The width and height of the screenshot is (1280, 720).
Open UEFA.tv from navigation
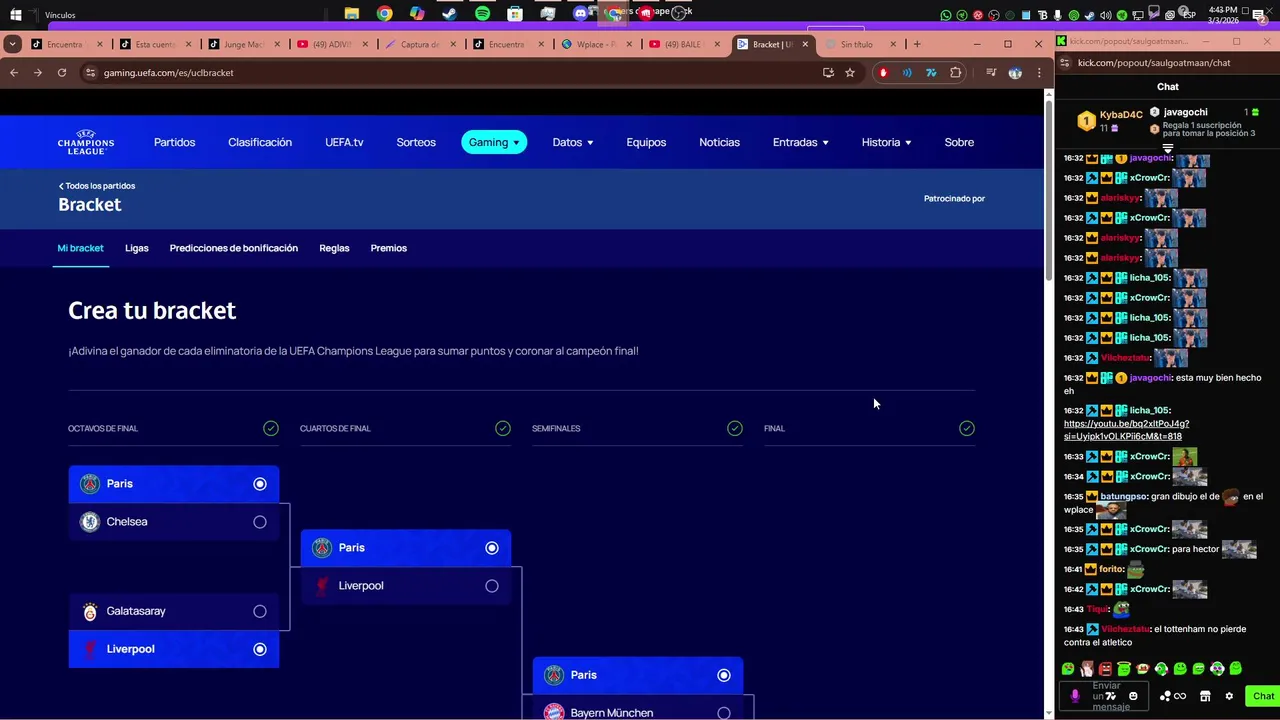click(344, 142)
